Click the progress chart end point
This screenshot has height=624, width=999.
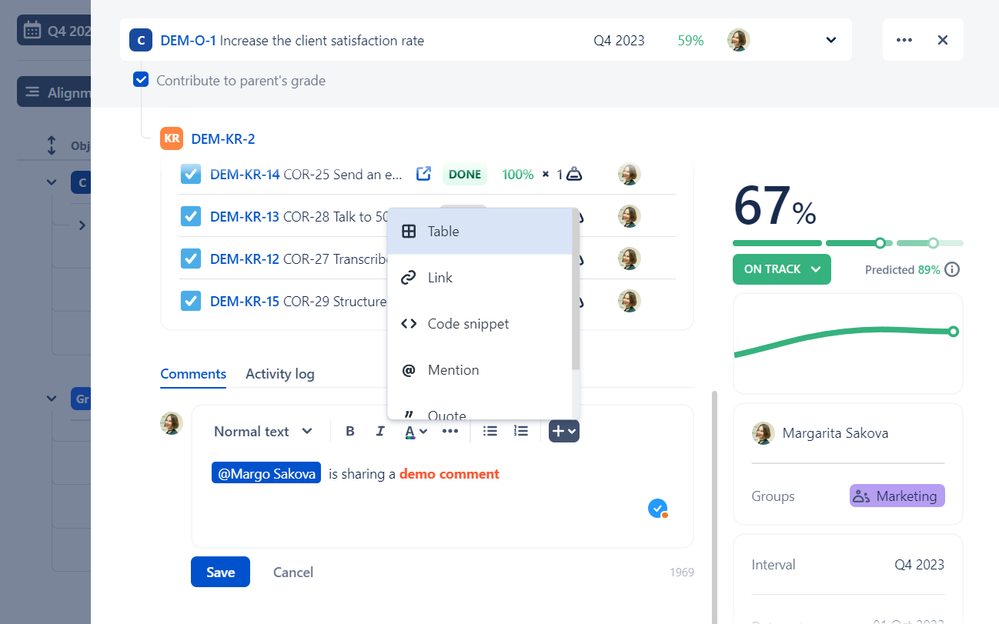point(953,331)
